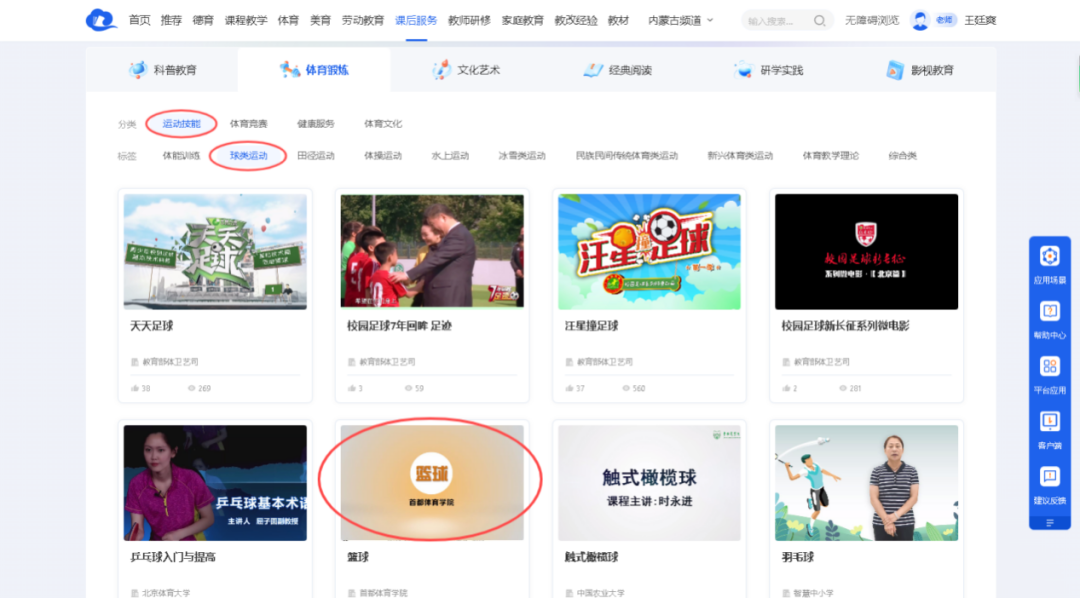Click the 天天足球 course title
The height and width of the screenshot is (598, 1080).
pyautogui.click(x=152, y=326)
